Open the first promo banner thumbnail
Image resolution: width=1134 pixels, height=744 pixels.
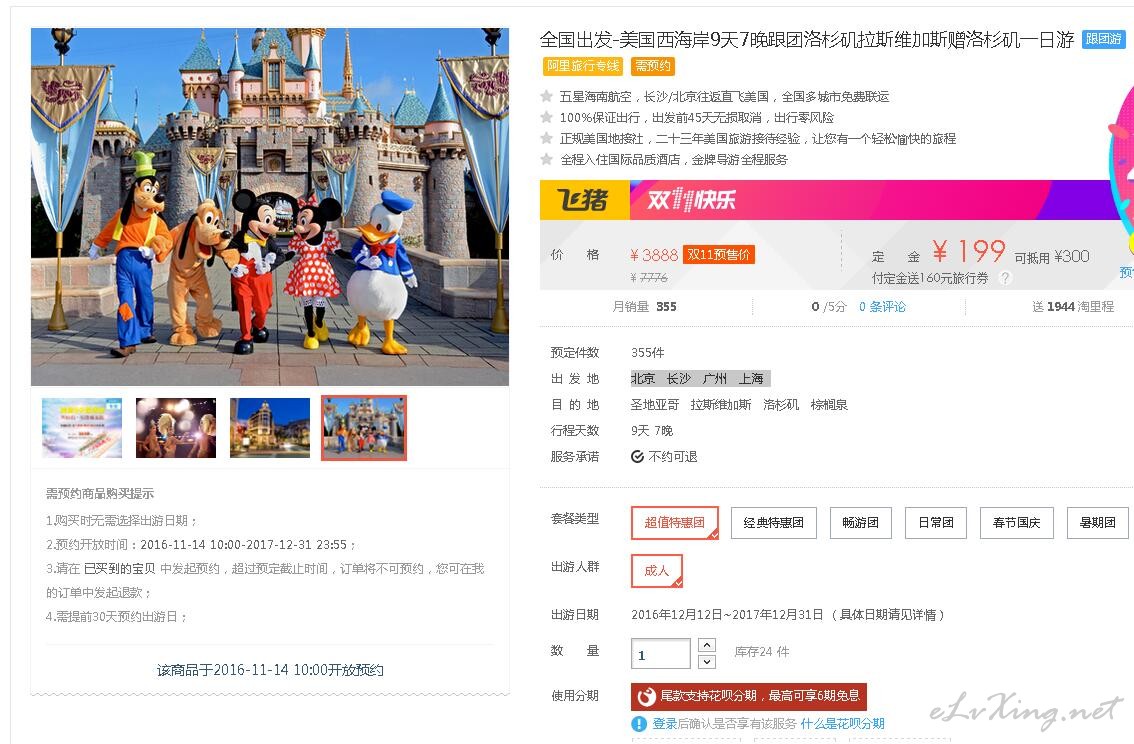(82, 428)
